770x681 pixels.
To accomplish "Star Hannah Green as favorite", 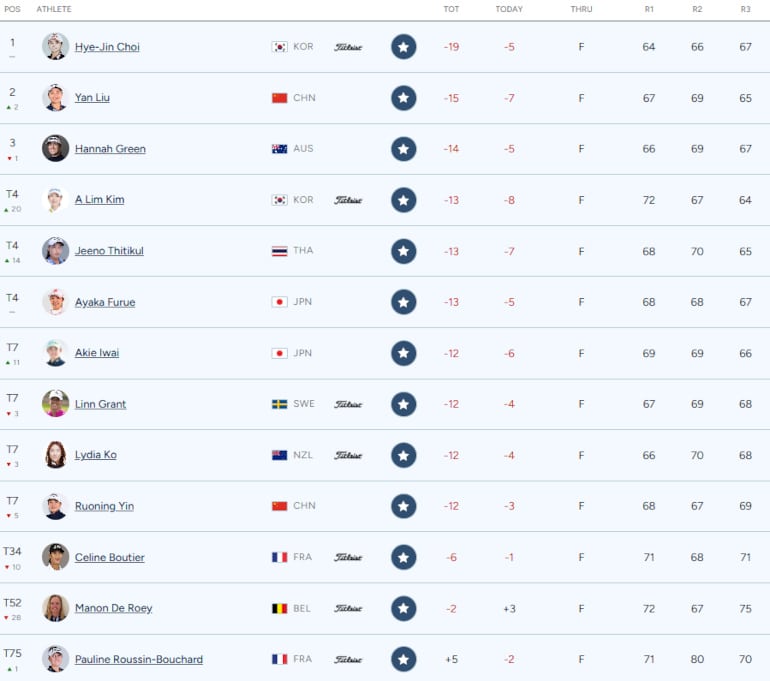I will click(x=403, y=149).
